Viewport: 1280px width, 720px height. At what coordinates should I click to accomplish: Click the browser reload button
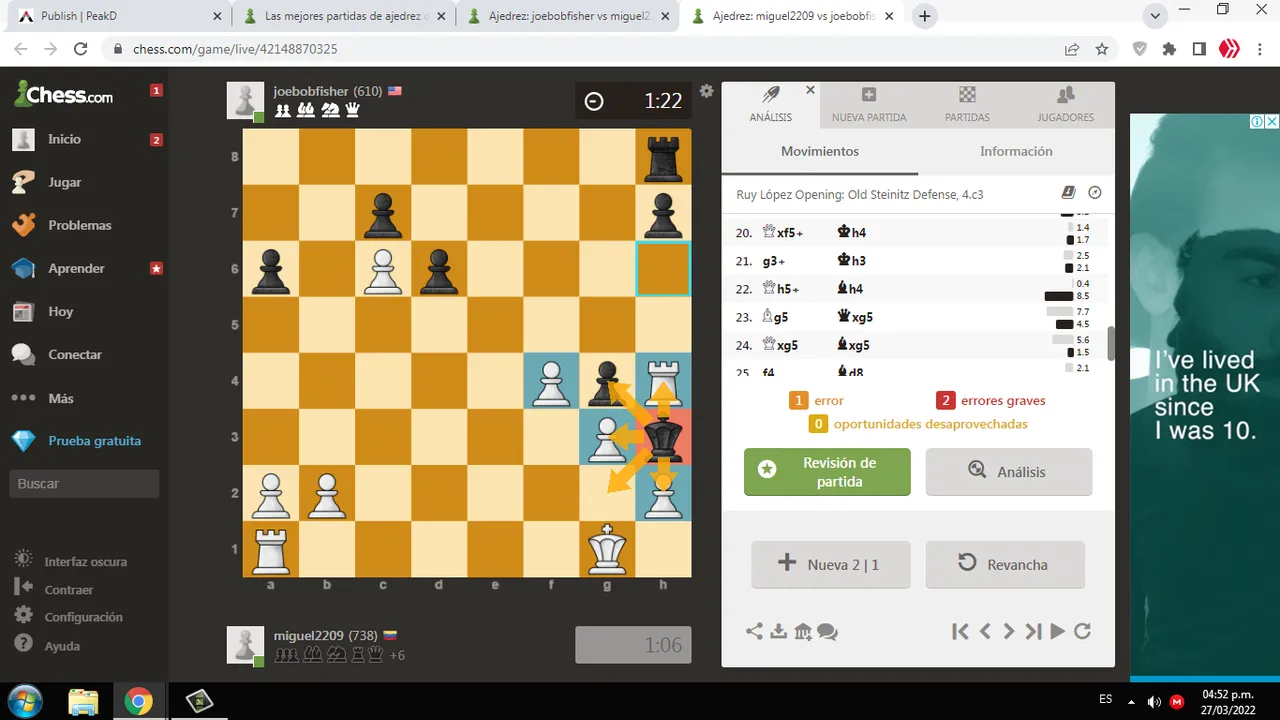(x=81, y=48)
